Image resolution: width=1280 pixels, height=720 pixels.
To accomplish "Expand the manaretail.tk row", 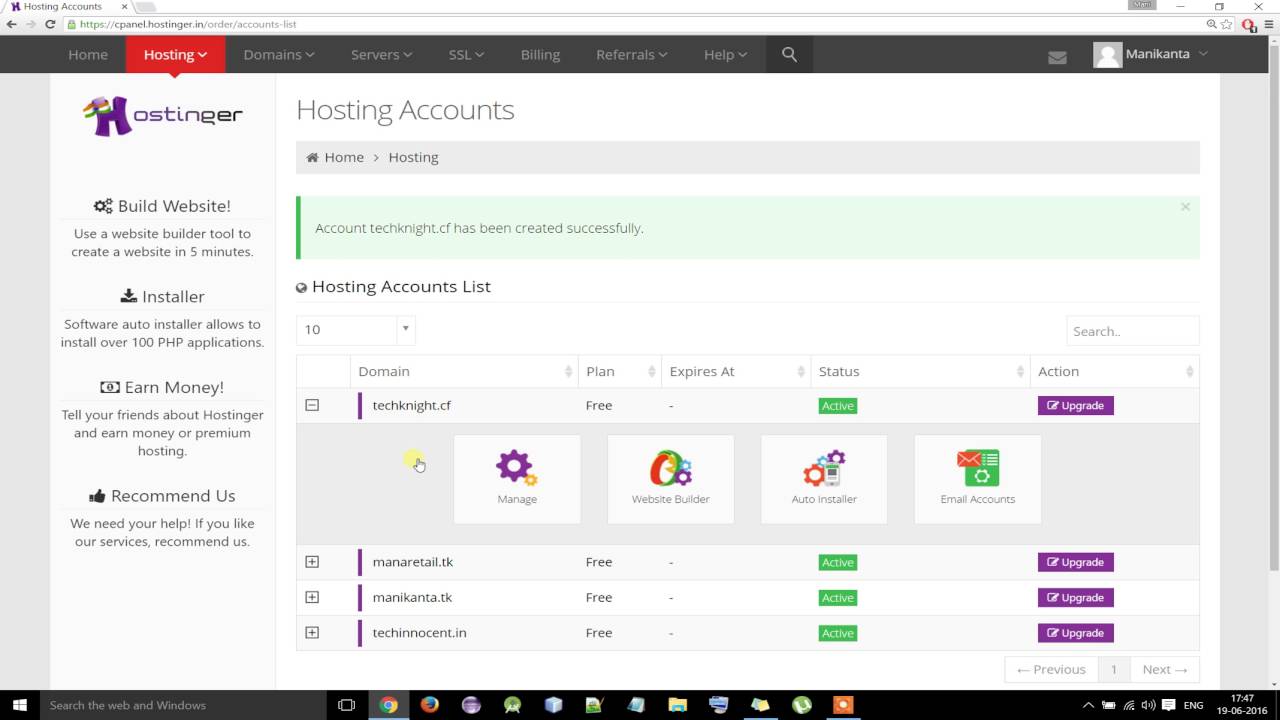I will tap(312, 562).
